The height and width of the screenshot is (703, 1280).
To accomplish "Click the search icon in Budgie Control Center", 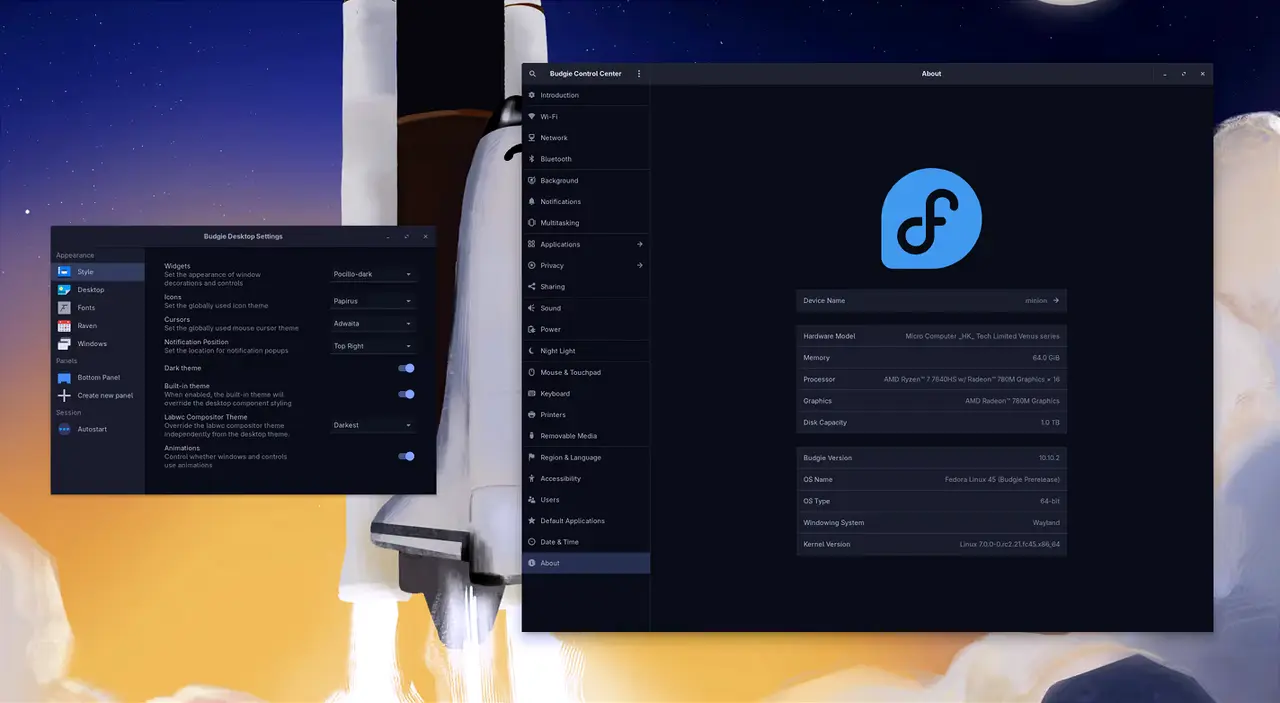I will [533, 74].
